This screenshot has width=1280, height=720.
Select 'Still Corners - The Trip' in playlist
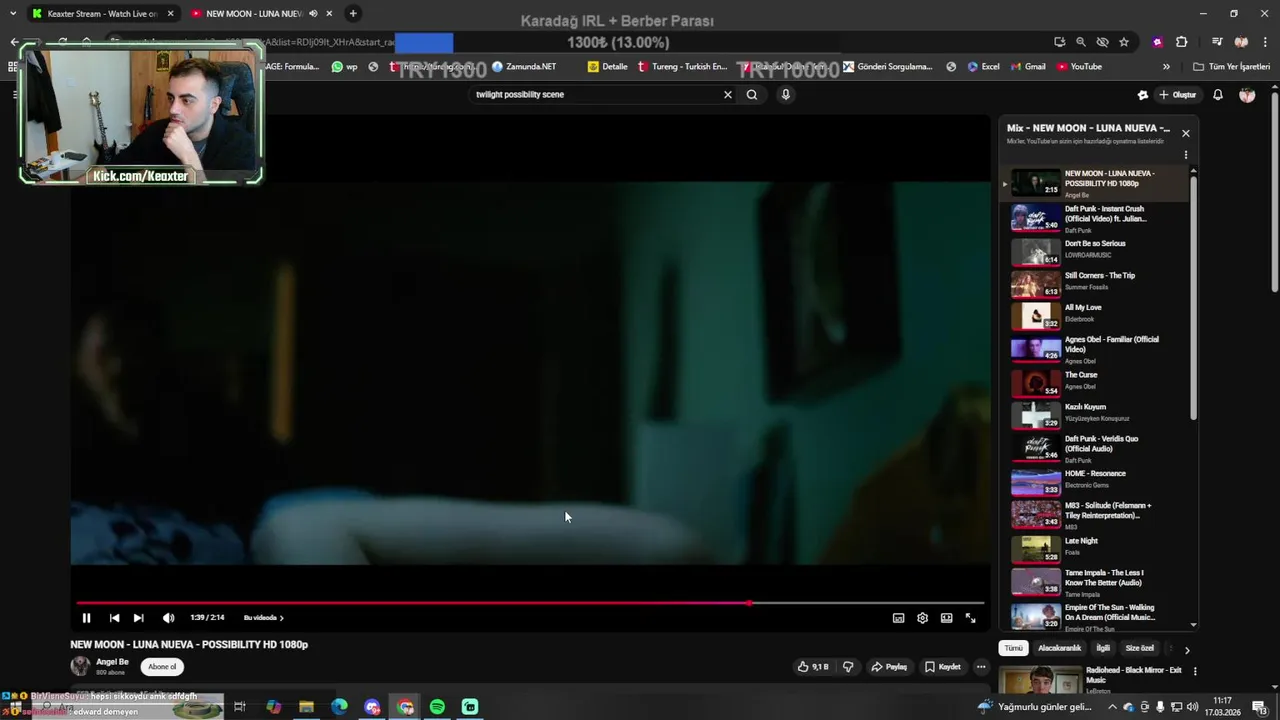pos(1097,284)
